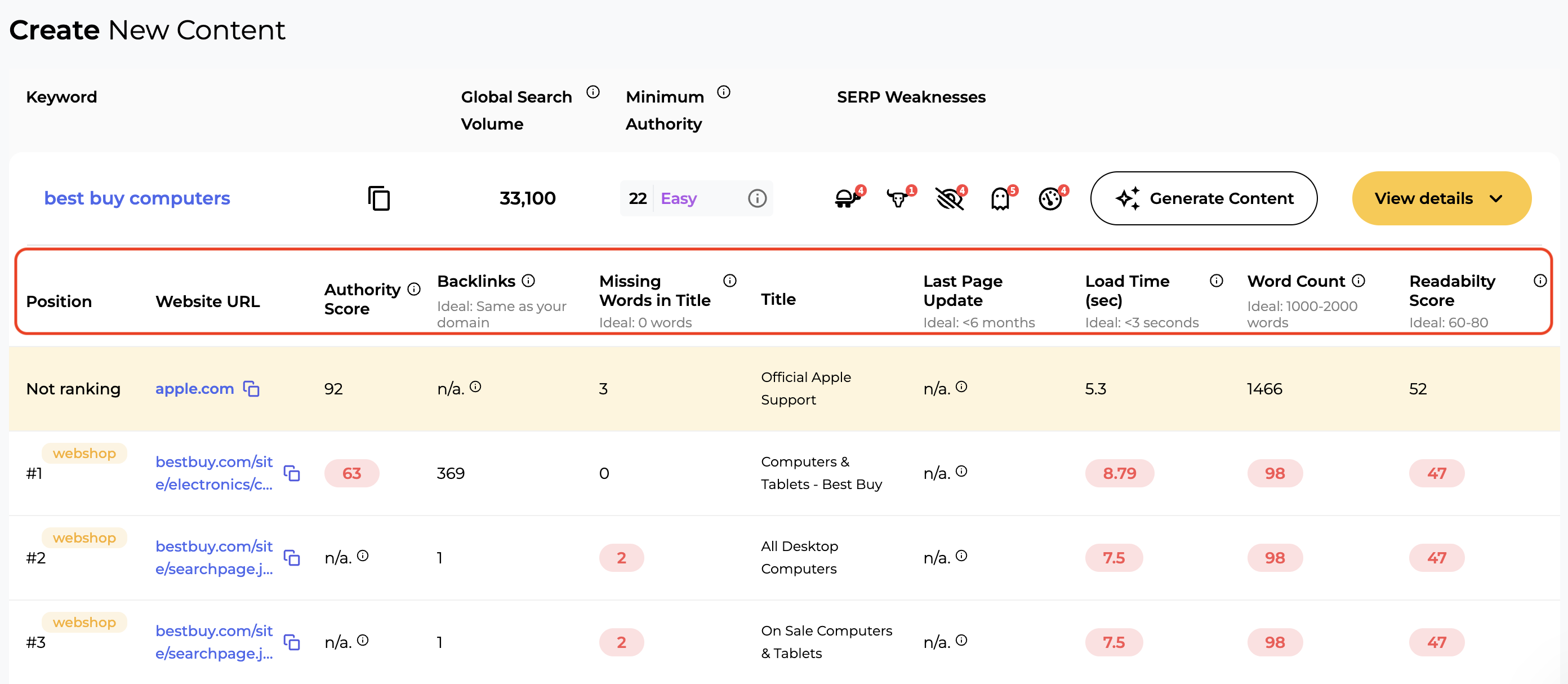Click the bull skull weakness icon

click(897, 198)
